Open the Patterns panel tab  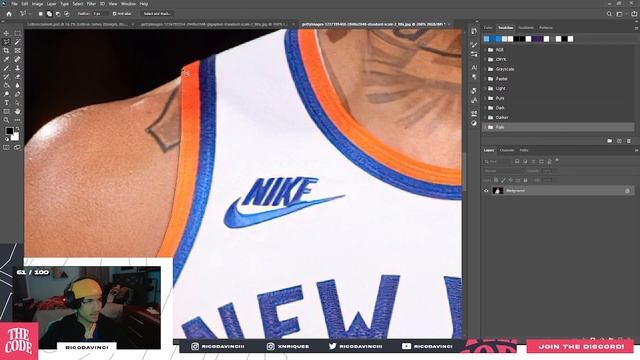tap(546, 28)
